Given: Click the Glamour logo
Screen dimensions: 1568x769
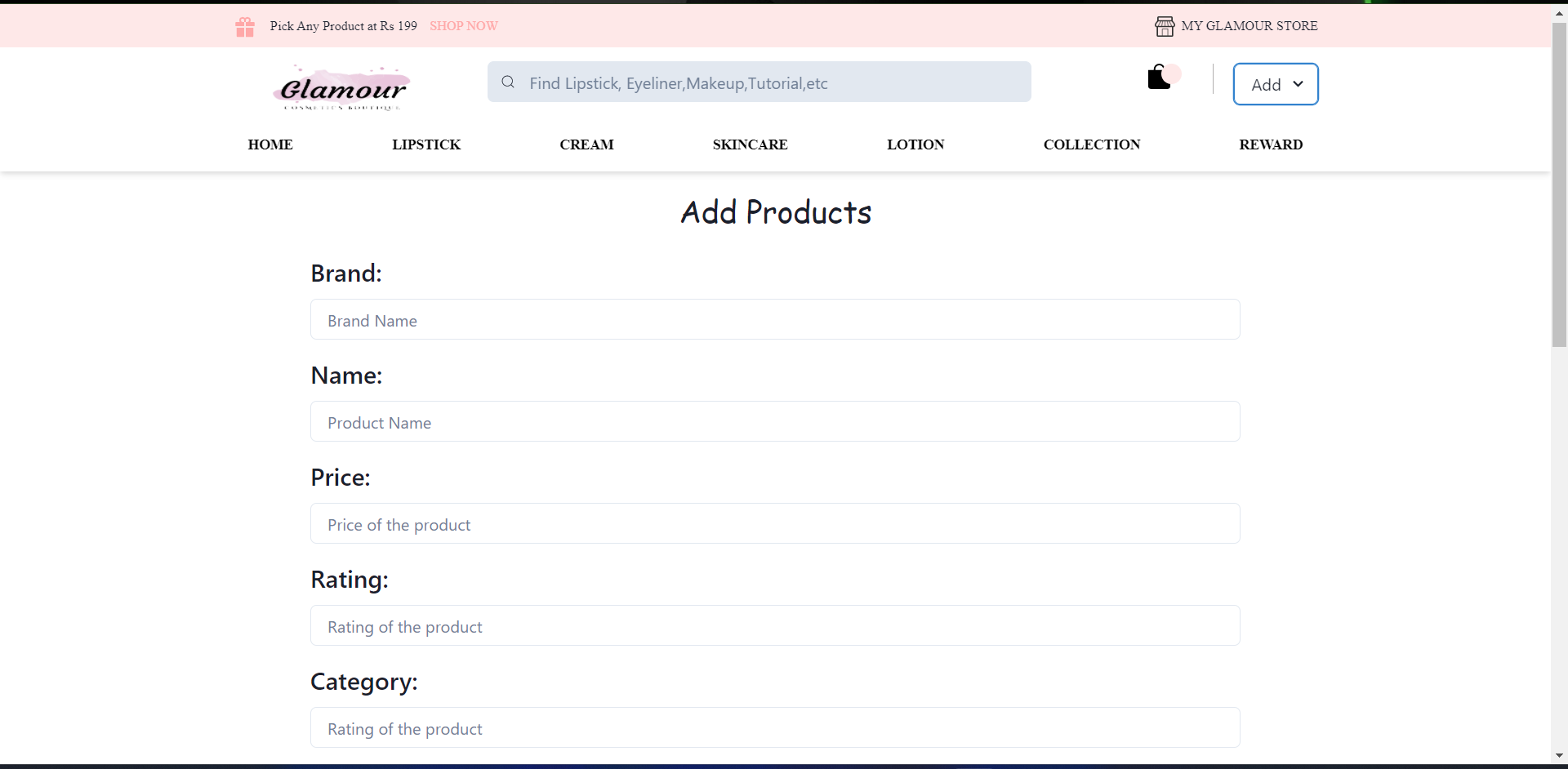Looking at the screenshot, I should point(341,87).
